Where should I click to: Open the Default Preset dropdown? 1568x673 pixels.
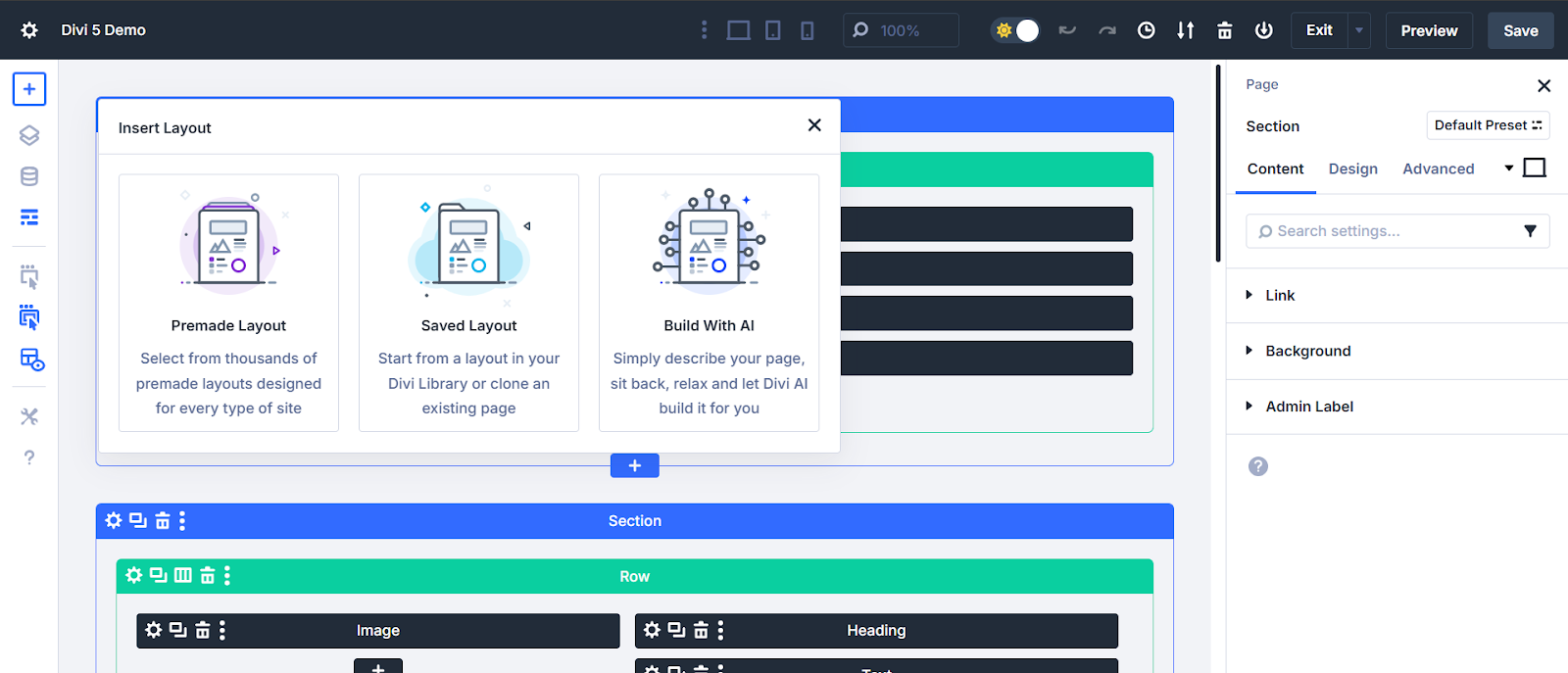pyautogui.click(x=1488, y=125)
